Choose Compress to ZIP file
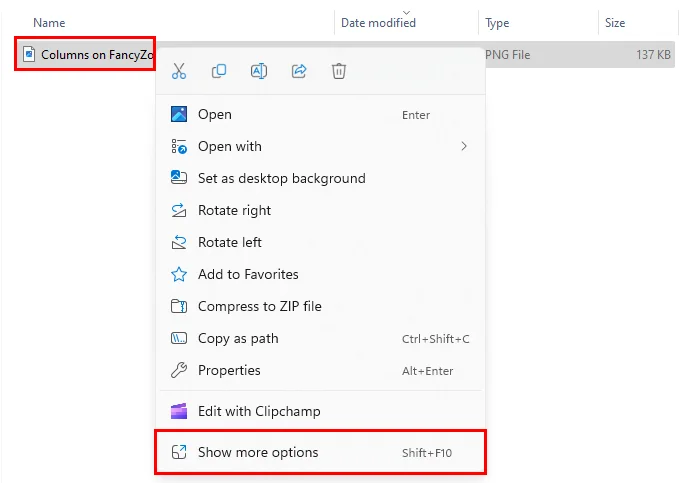The height and width of the screenshot is (483, 679). (x=259, y=306)
